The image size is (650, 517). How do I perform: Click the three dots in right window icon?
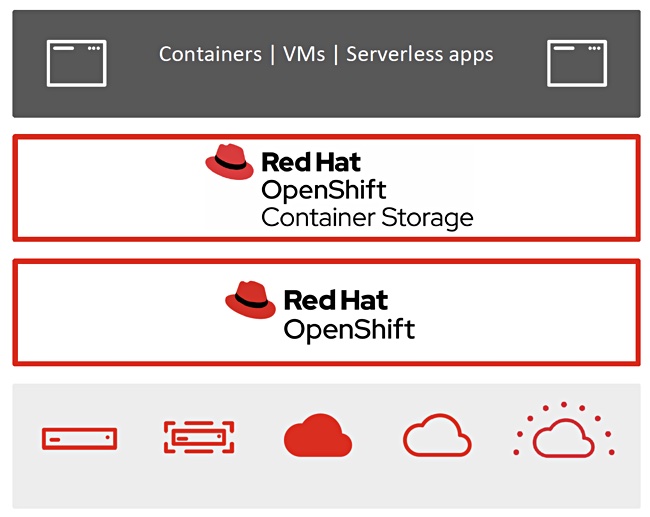[594, 48]
